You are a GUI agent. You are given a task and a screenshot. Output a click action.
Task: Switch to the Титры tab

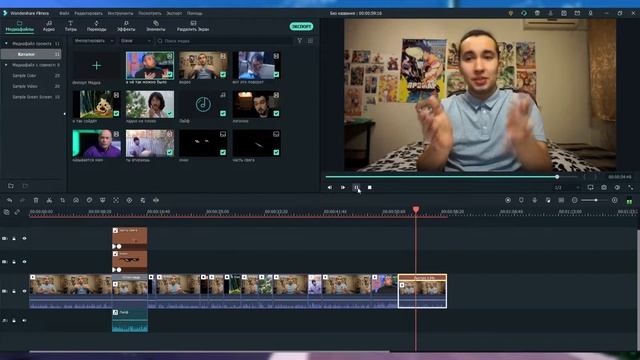pyautogui.click(x=71, y=26)
